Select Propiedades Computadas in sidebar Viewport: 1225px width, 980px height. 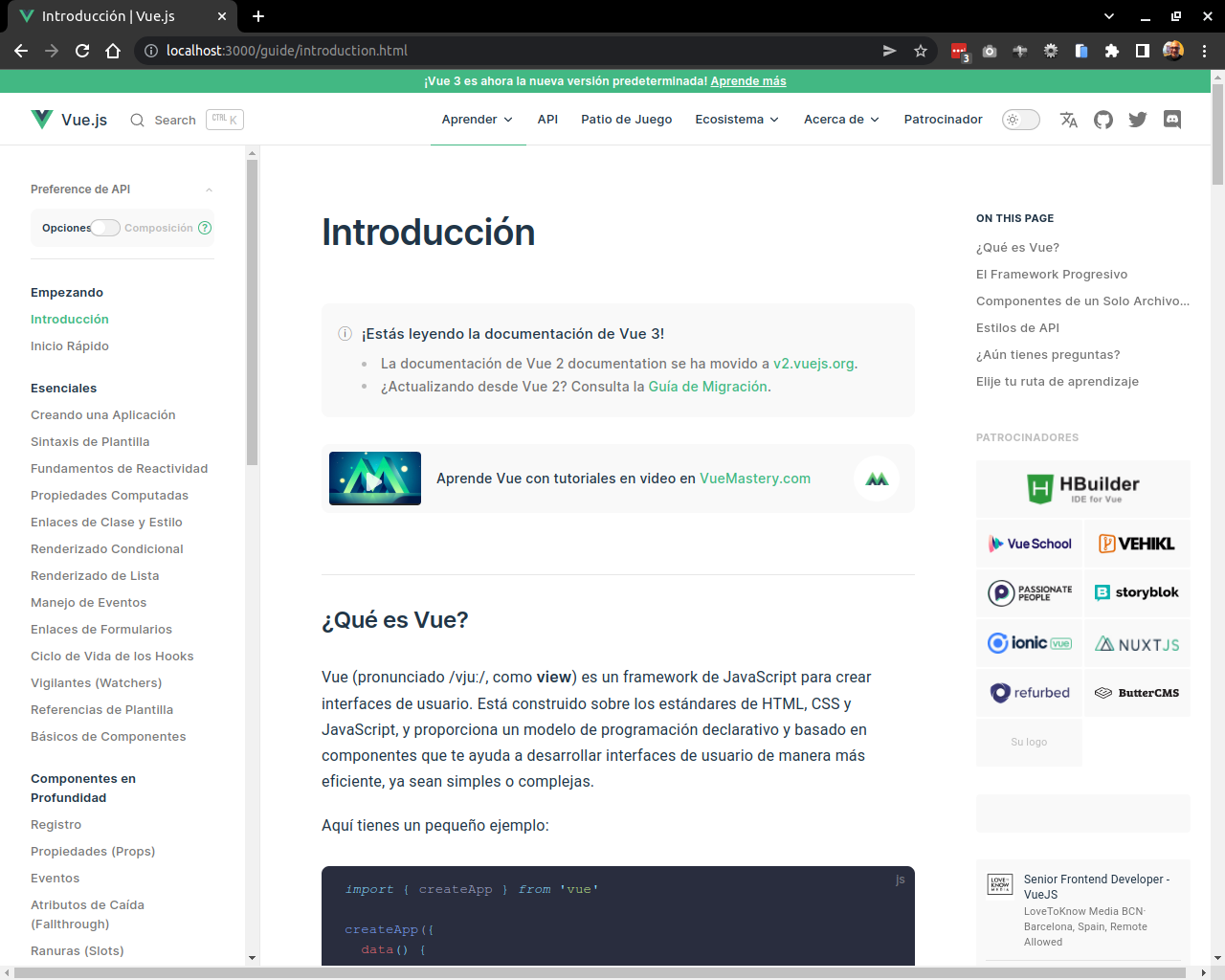[109, 496]
